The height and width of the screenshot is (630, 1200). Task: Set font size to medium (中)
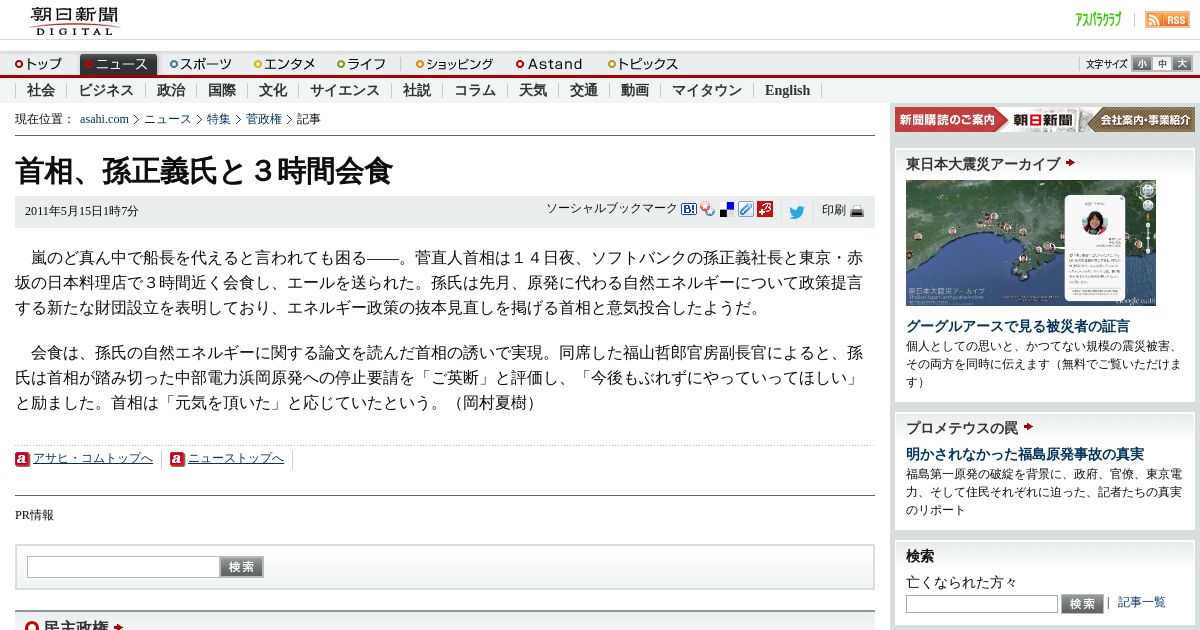tap(1162, 63)
